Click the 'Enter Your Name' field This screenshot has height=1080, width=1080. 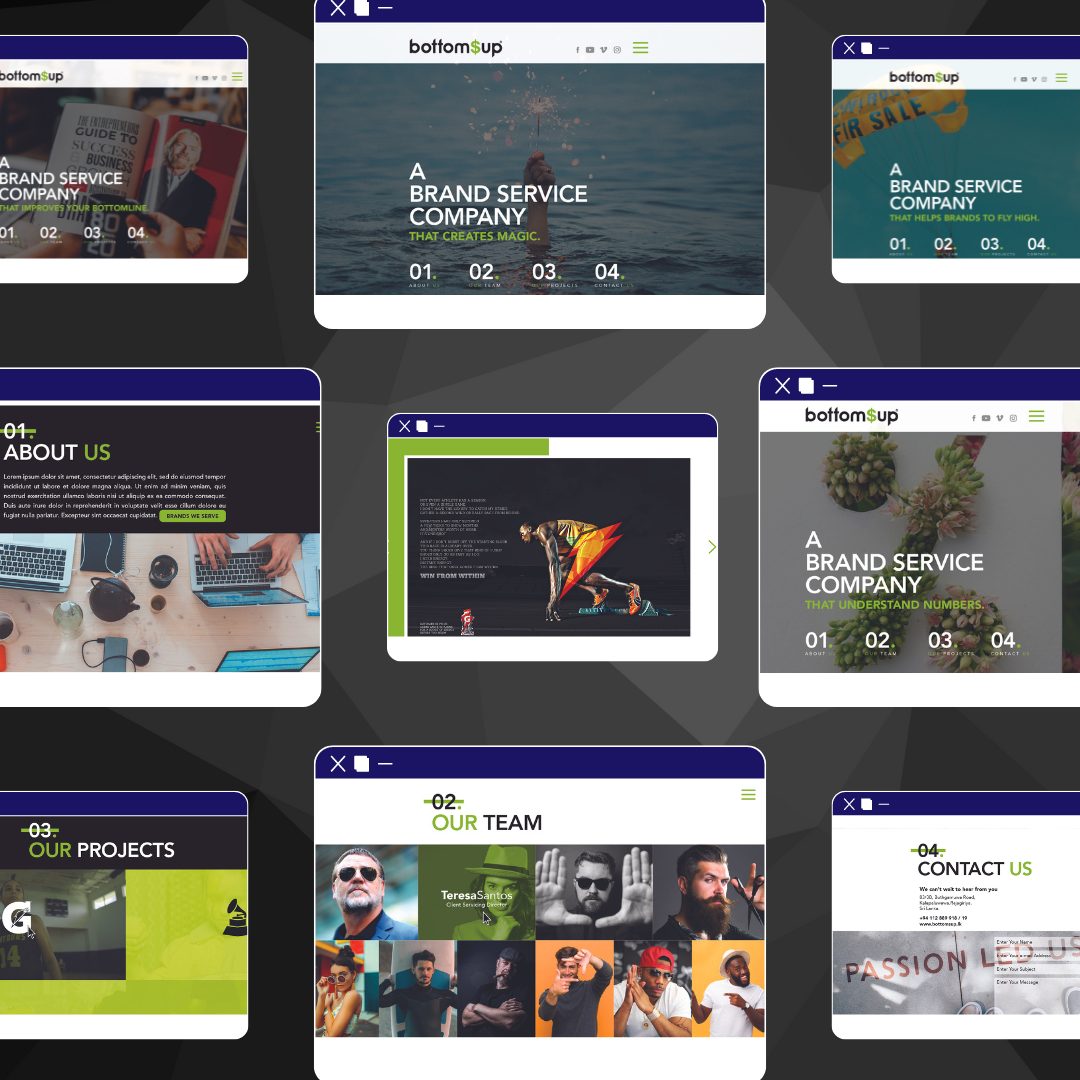point(1035,942)
